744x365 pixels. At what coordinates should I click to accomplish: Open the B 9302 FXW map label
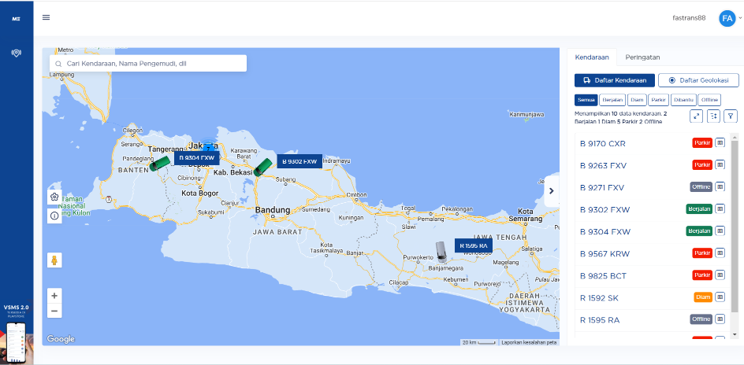pyautogui.click(x=299, y=161)
